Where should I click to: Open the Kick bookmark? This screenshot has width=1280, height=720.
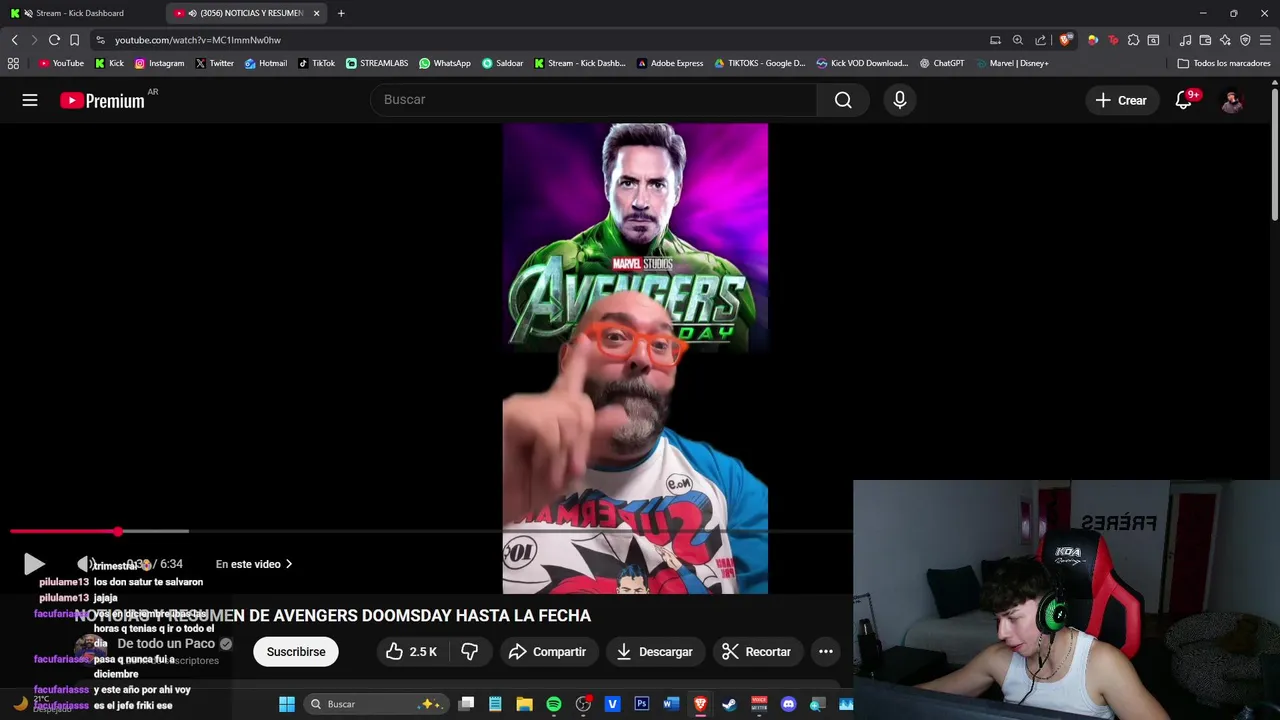point(109,63)
